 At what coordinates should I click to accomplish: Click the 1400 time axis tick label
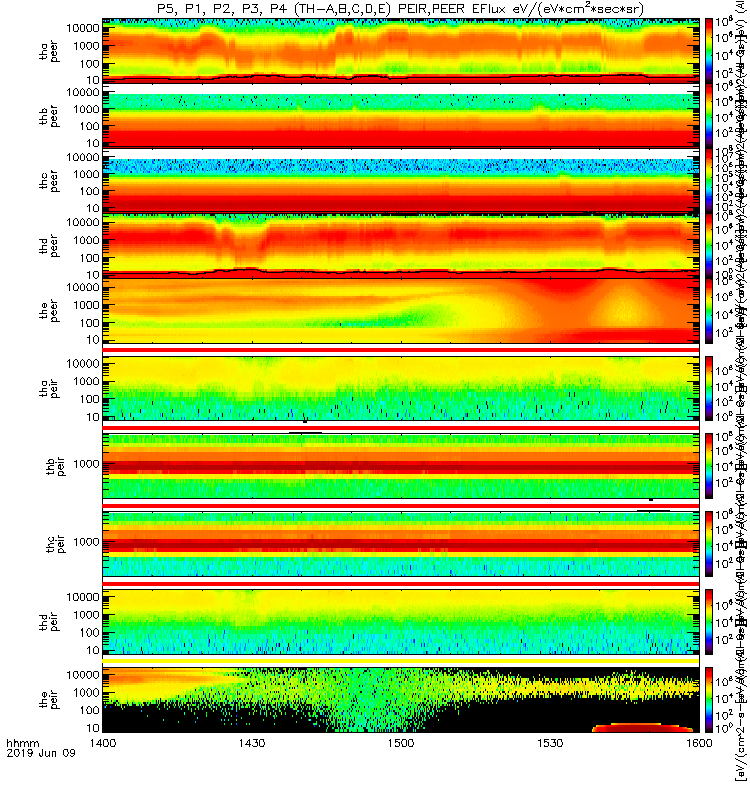point(103,743)
